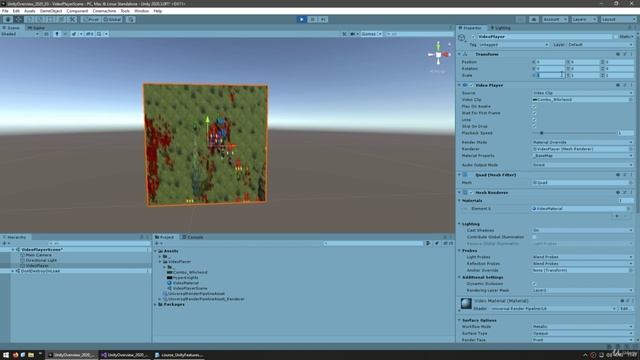Toggle the Global handle rotation button

[x=112, y=19]
